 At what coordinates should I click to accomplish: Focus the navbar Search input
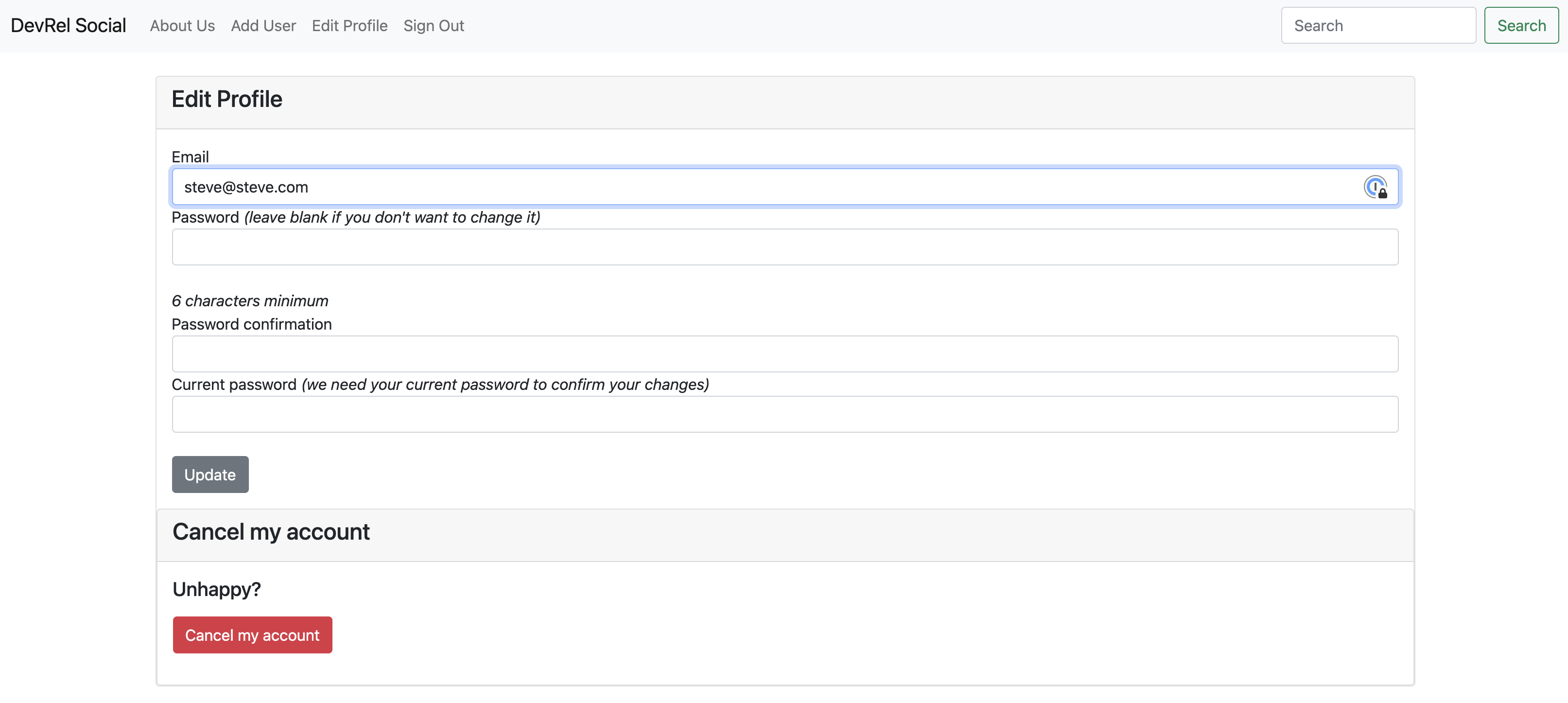tap(1378, 26)
